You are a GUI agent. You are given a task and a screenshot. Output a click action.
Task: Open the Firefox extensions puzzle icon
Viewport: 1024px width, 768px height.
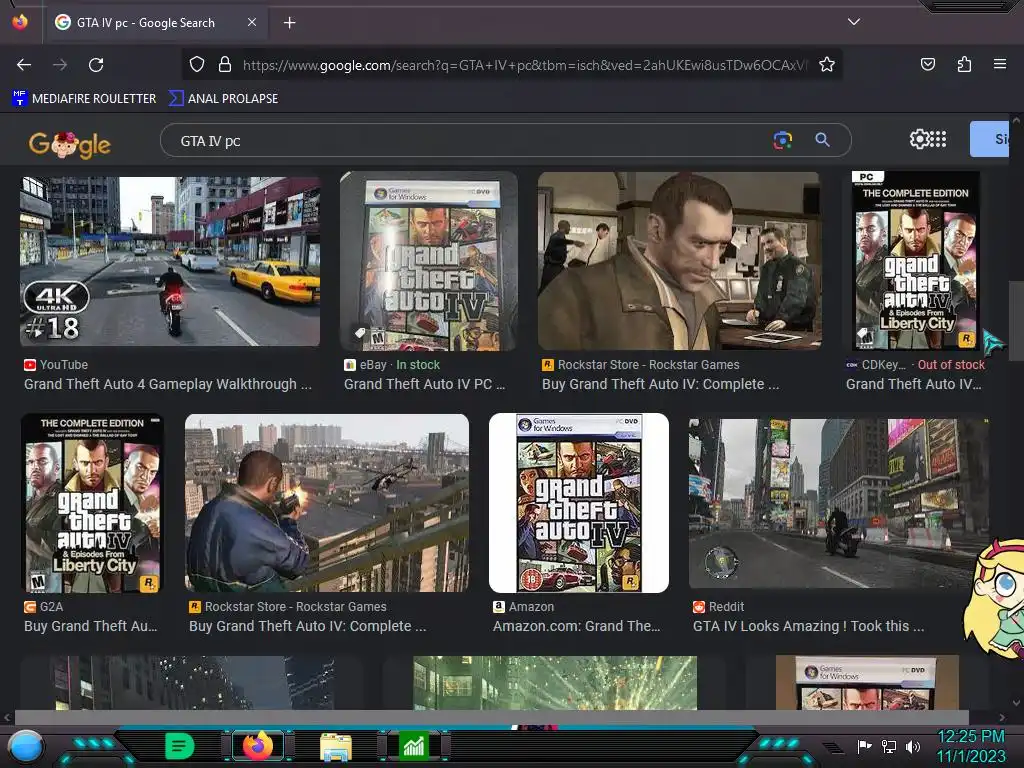pos(964,64)
